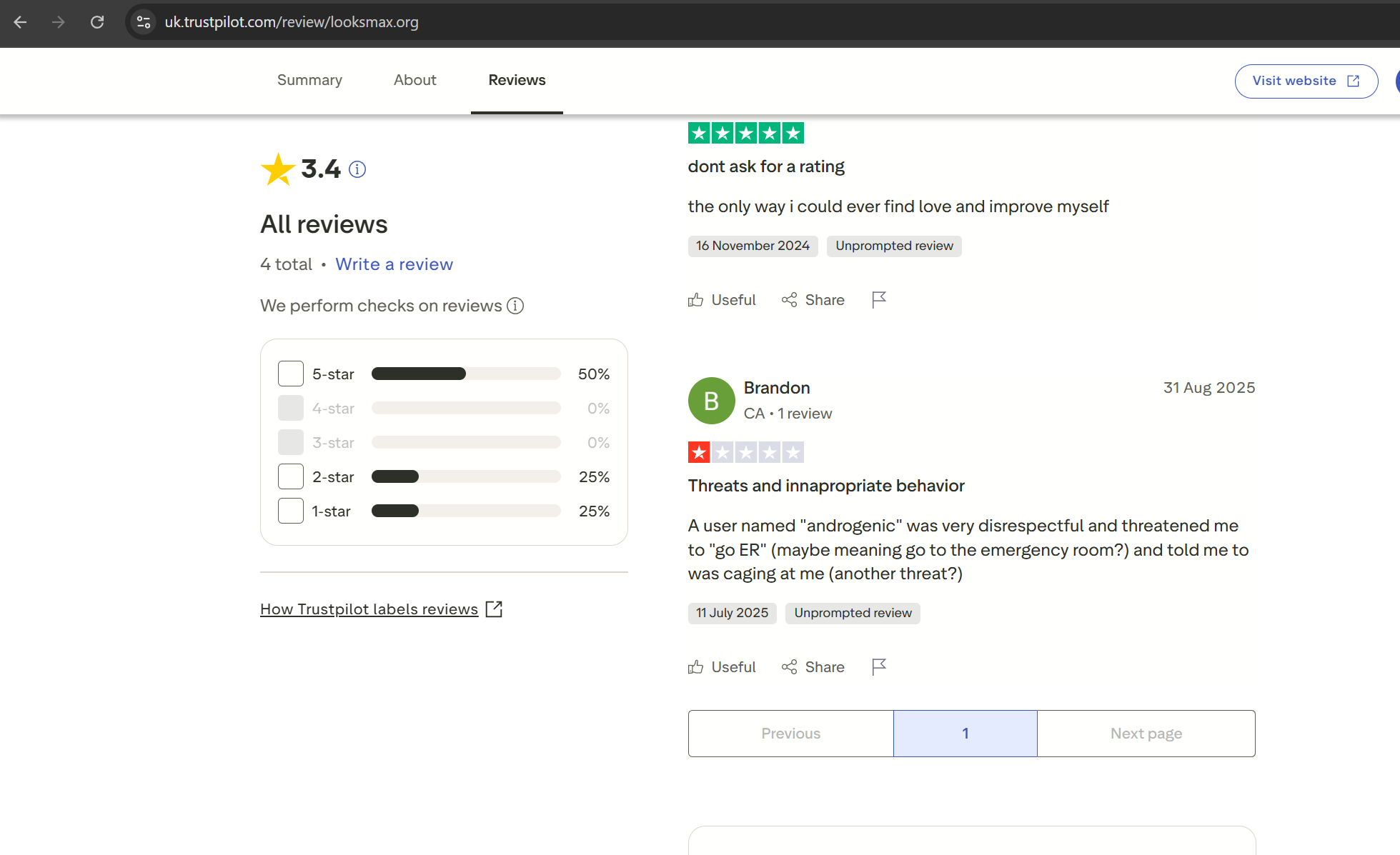
Task: Click the Write a review link
Action: [x=394, y=264]
